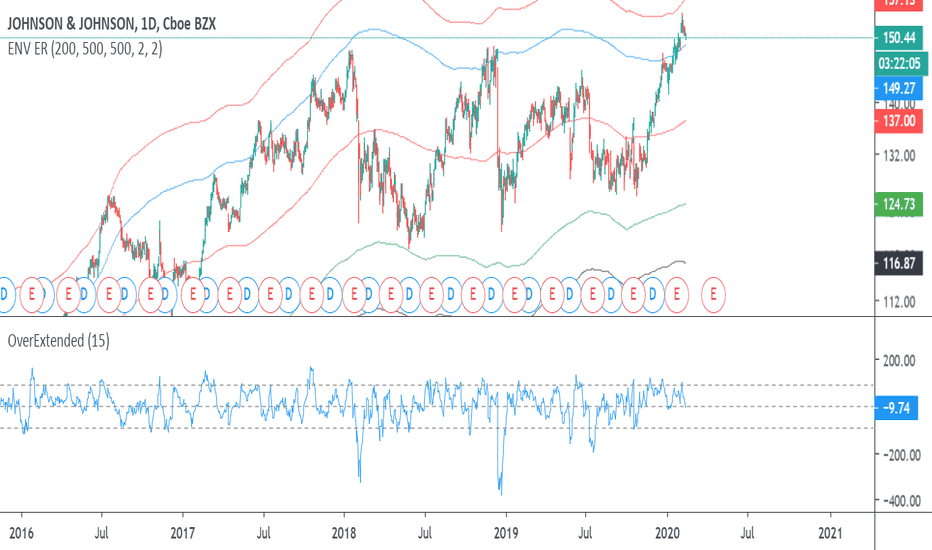Image resolution: width=932 pixels, height=550 pixels.
Task: Open the E earnings marker above 2017
Action: 192,294
